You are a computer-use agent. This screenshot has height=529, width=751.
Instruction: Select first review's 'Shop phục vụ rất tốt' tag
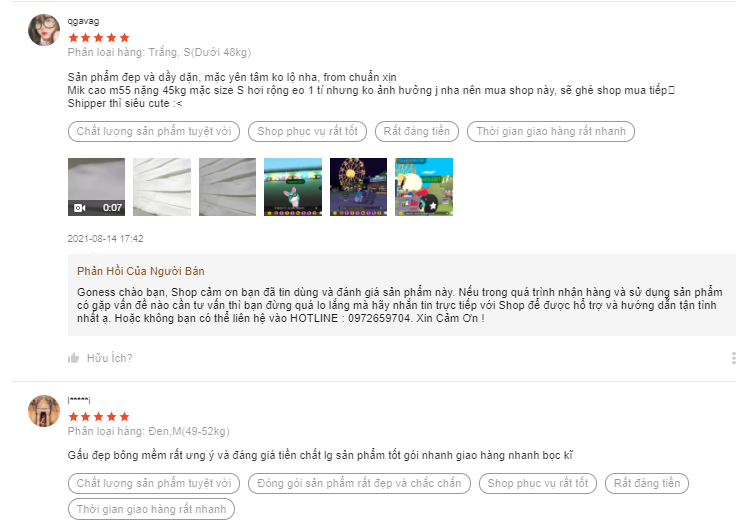[307, 131]
